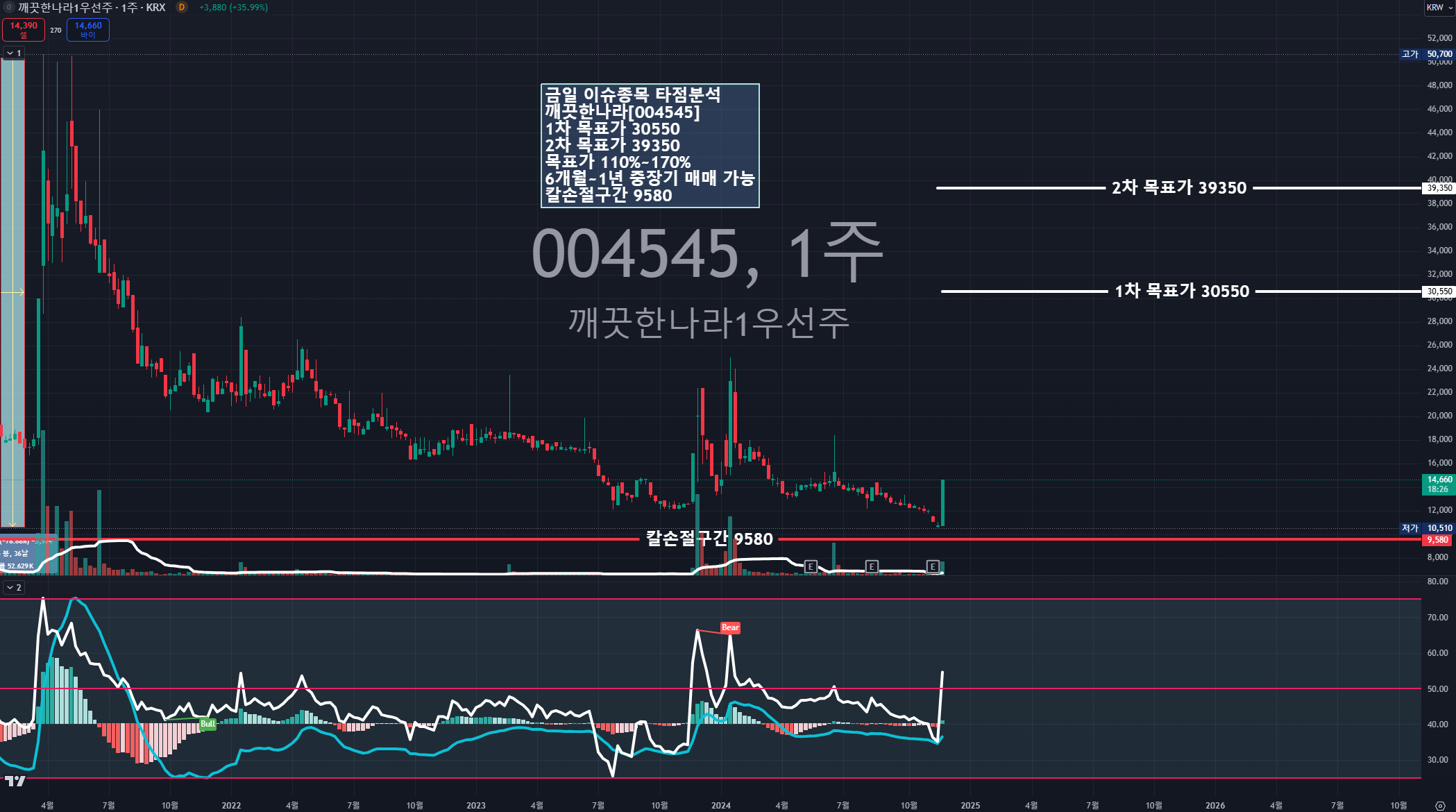Image resolution: width=1456 pixels, height=812 pixels.
Task: Click the TradingView logo in bottom-left corner
Action: click(15, 781)
